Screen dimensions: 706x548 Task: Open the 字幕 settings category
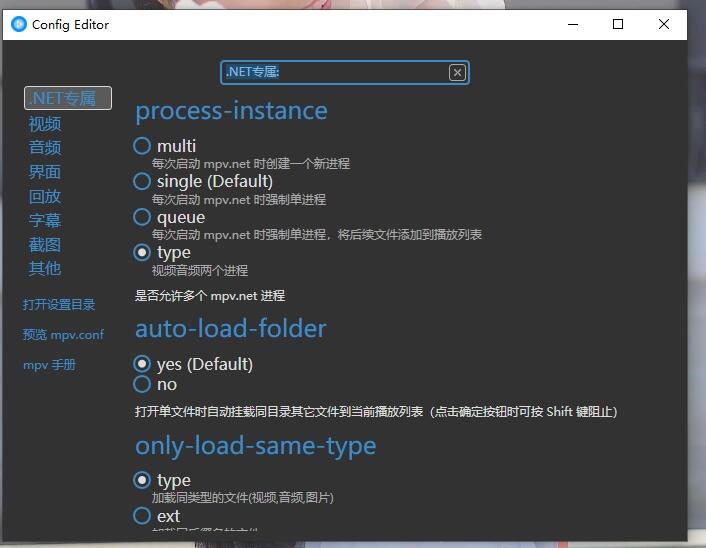click(x=45, y=220)
